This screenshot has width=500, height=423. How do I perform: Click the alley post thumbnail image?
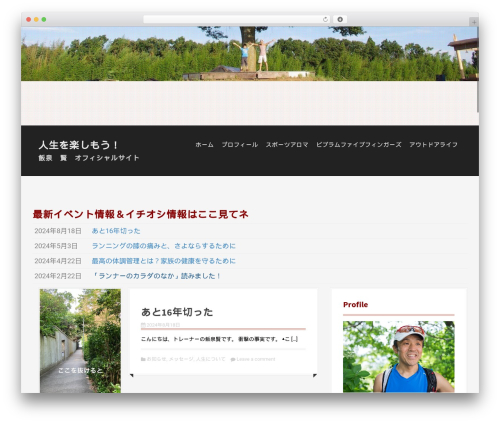click(x=80, y=341)
